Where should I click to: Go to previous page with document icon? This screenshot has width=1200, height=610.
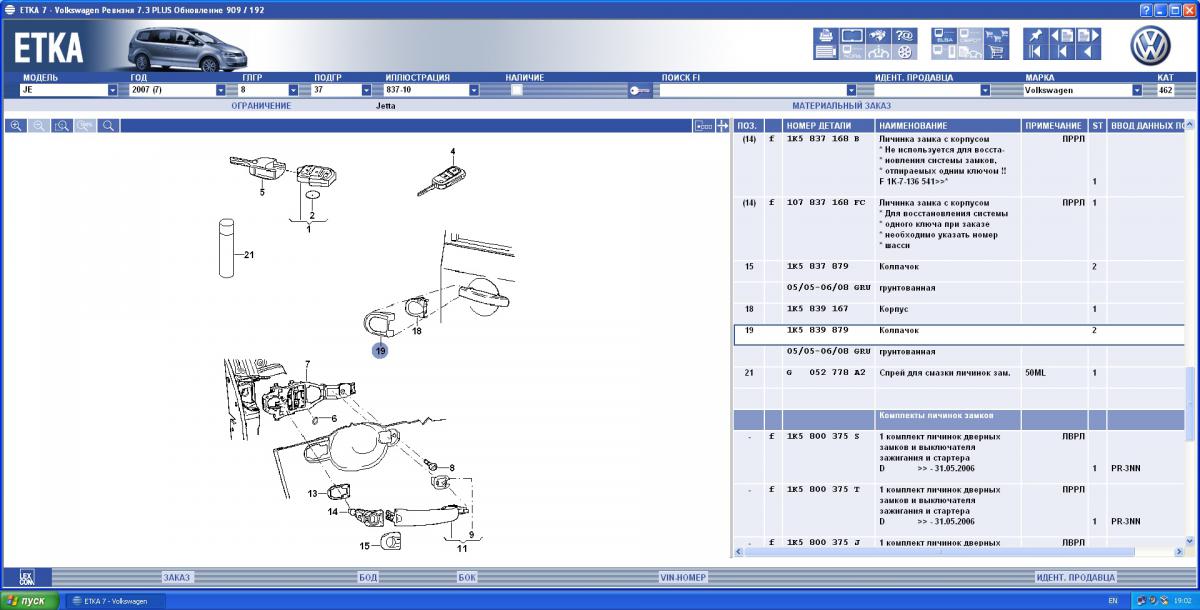(x=1062, y=36)
